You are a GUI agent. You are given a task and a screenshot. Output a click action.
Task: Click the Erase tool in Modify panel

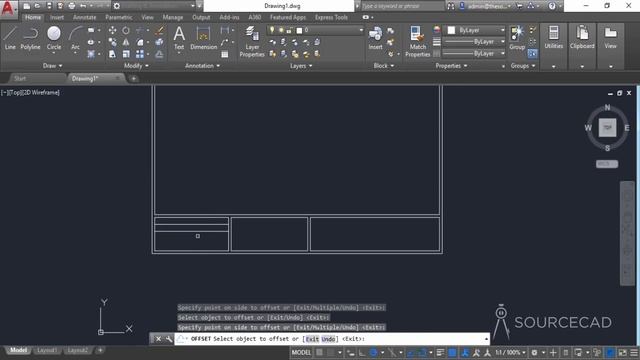tap(160, 31)
